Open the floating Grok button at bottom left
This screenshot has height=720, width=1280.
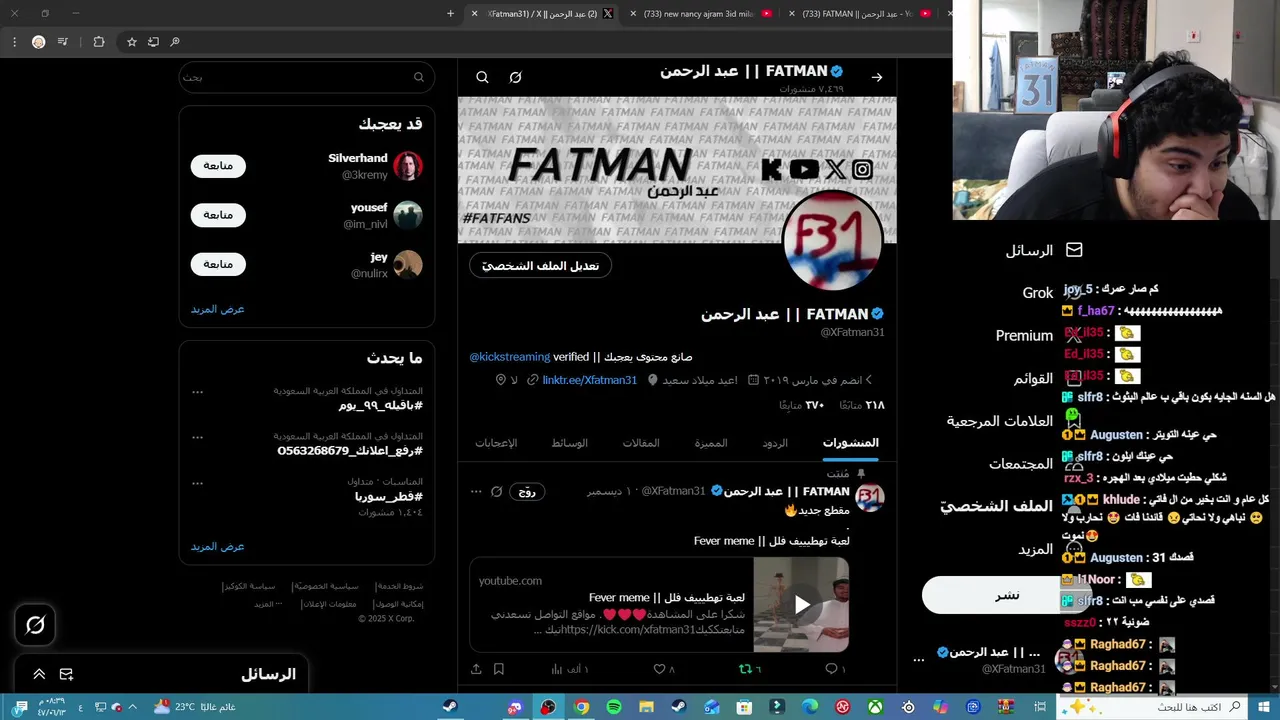35,625
